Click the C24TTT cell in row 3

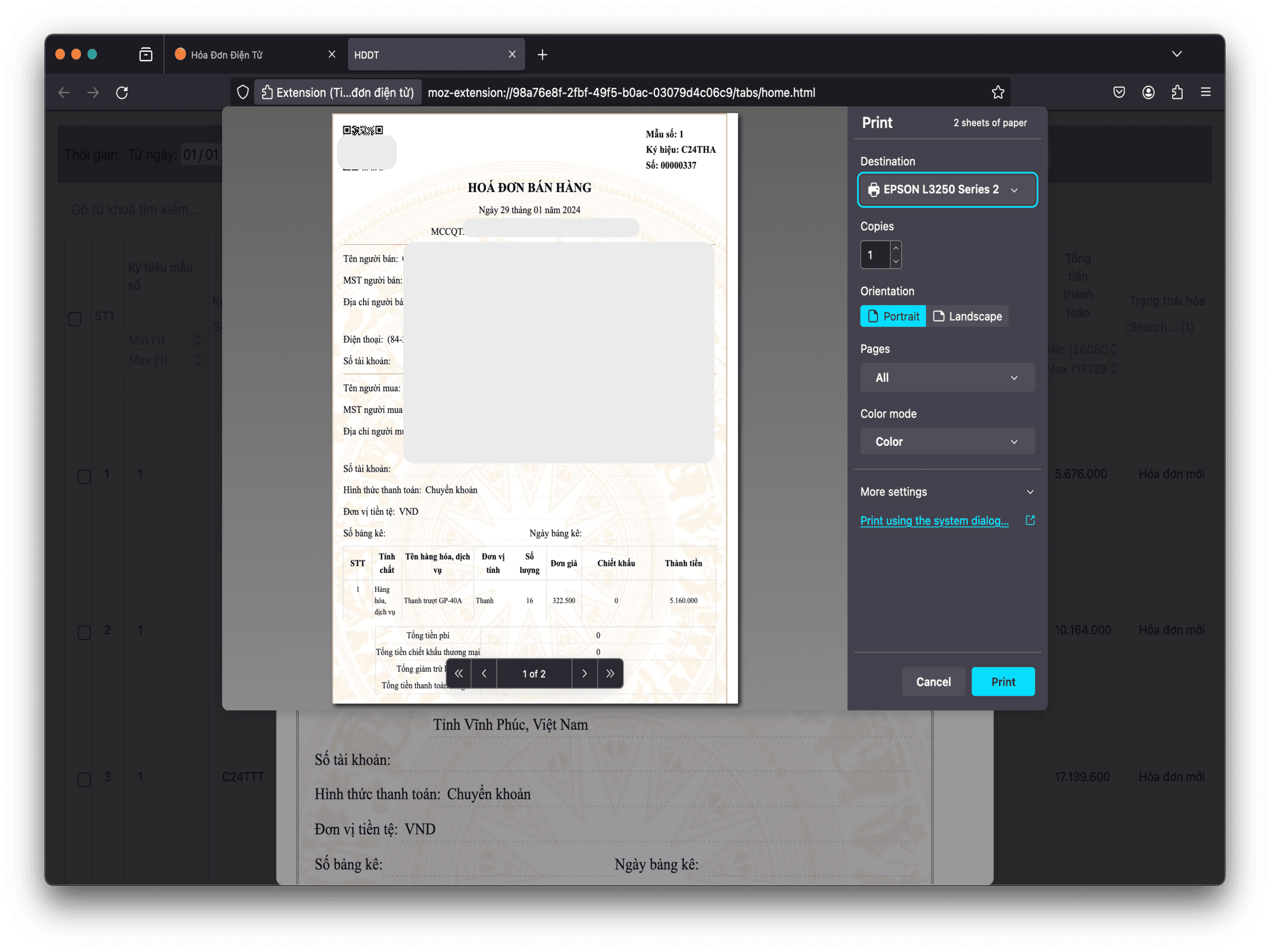243,777
